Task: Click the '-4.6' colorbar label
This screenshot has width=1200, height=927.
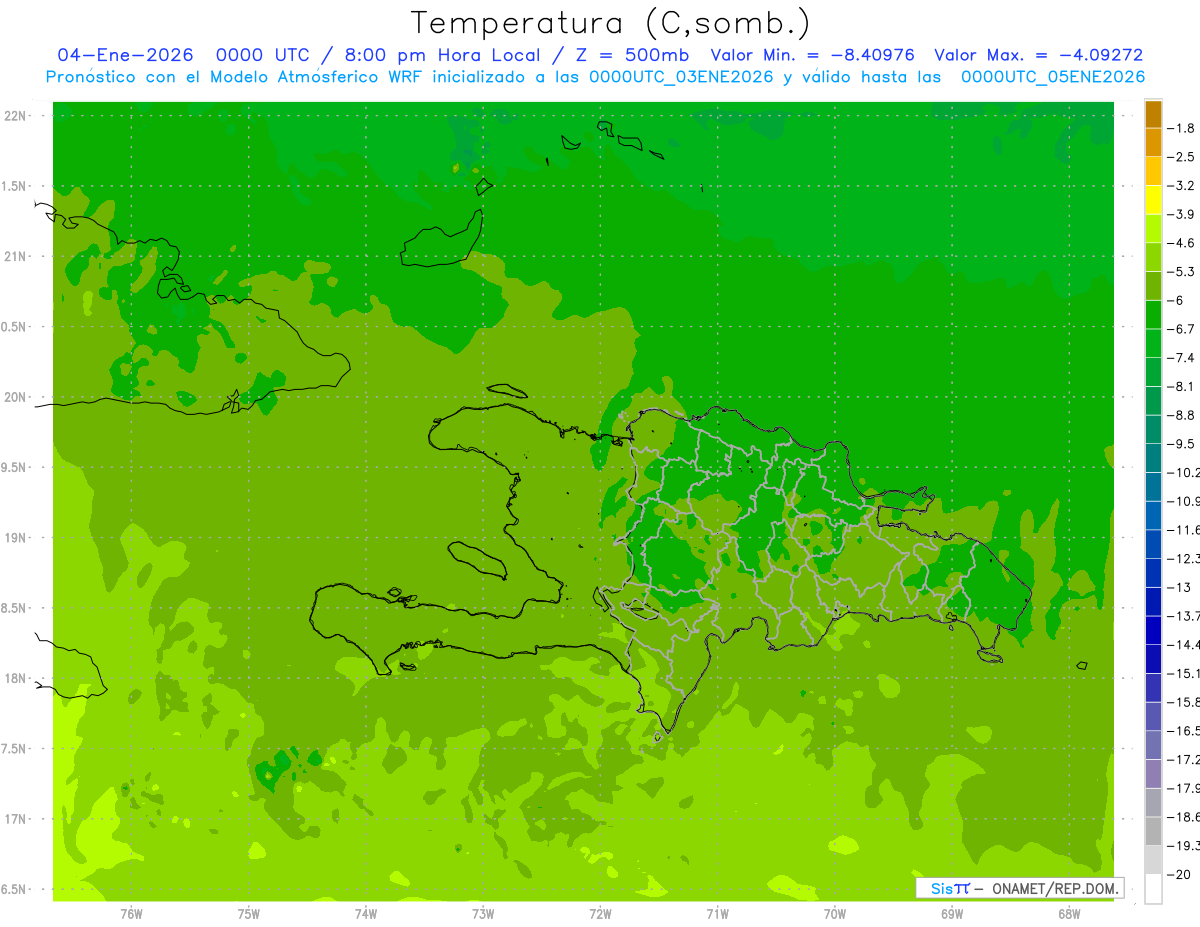Action: click(1180, 243)
